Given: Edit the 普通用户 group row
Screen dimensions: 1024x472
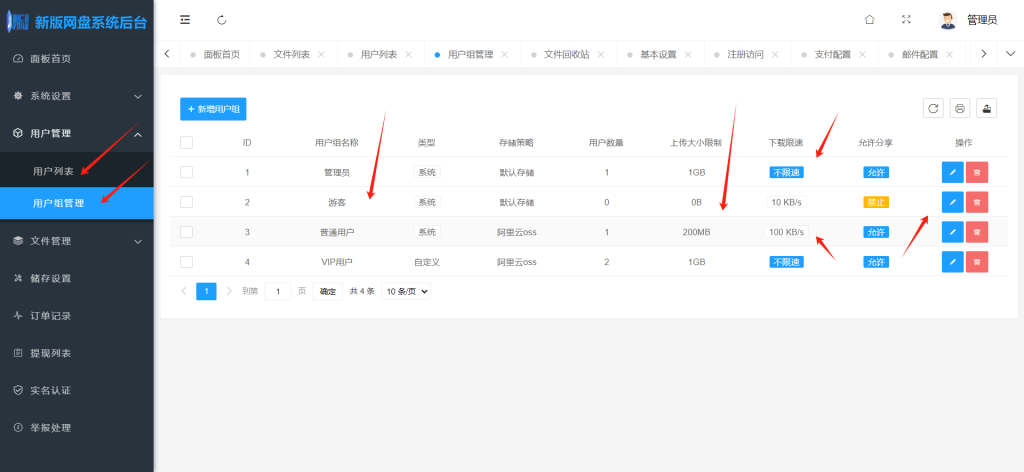Looking at the screenshot, I should coord(952,232).
